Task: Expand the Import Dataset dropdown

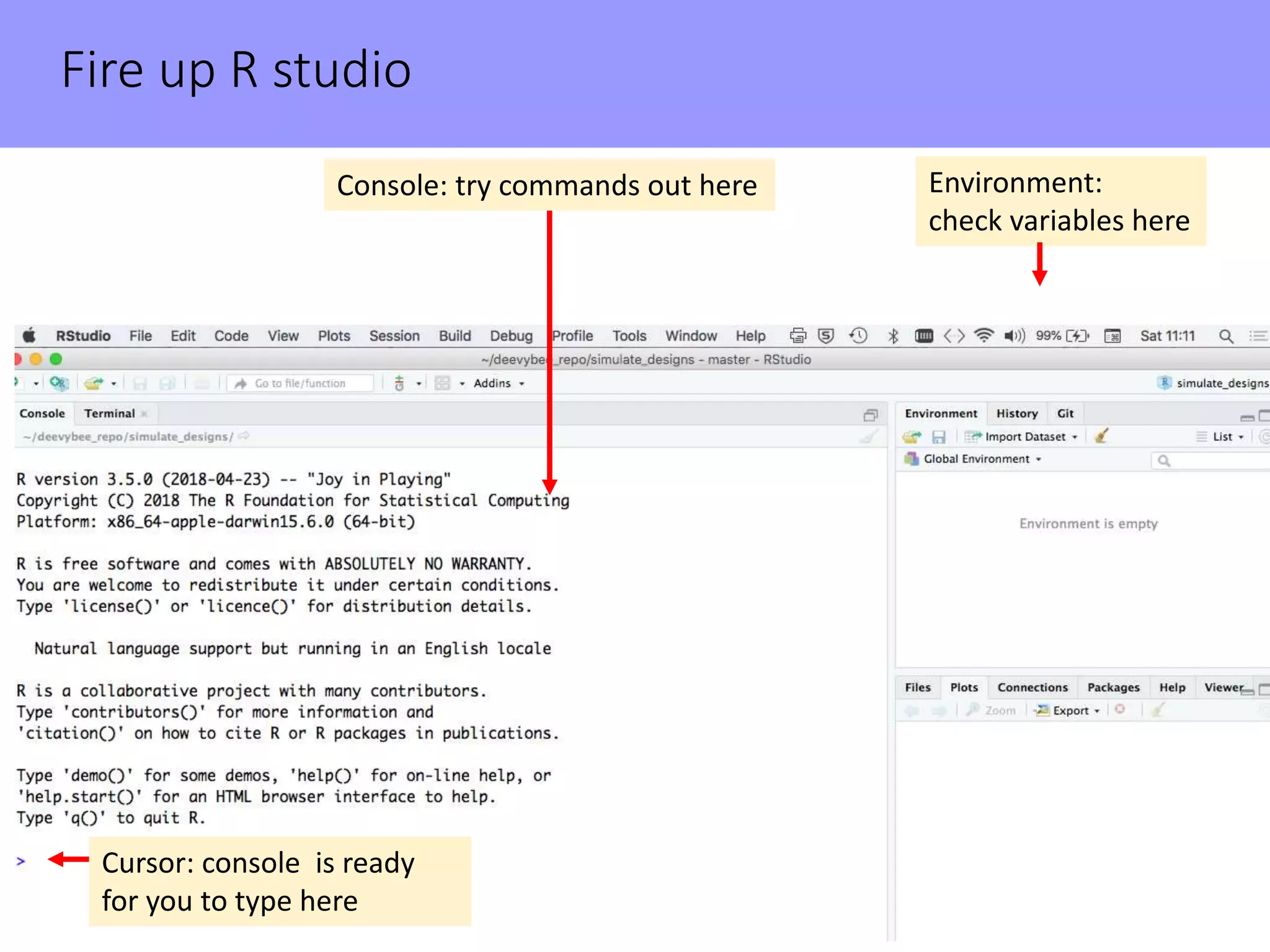Action: click(1021, 437)
